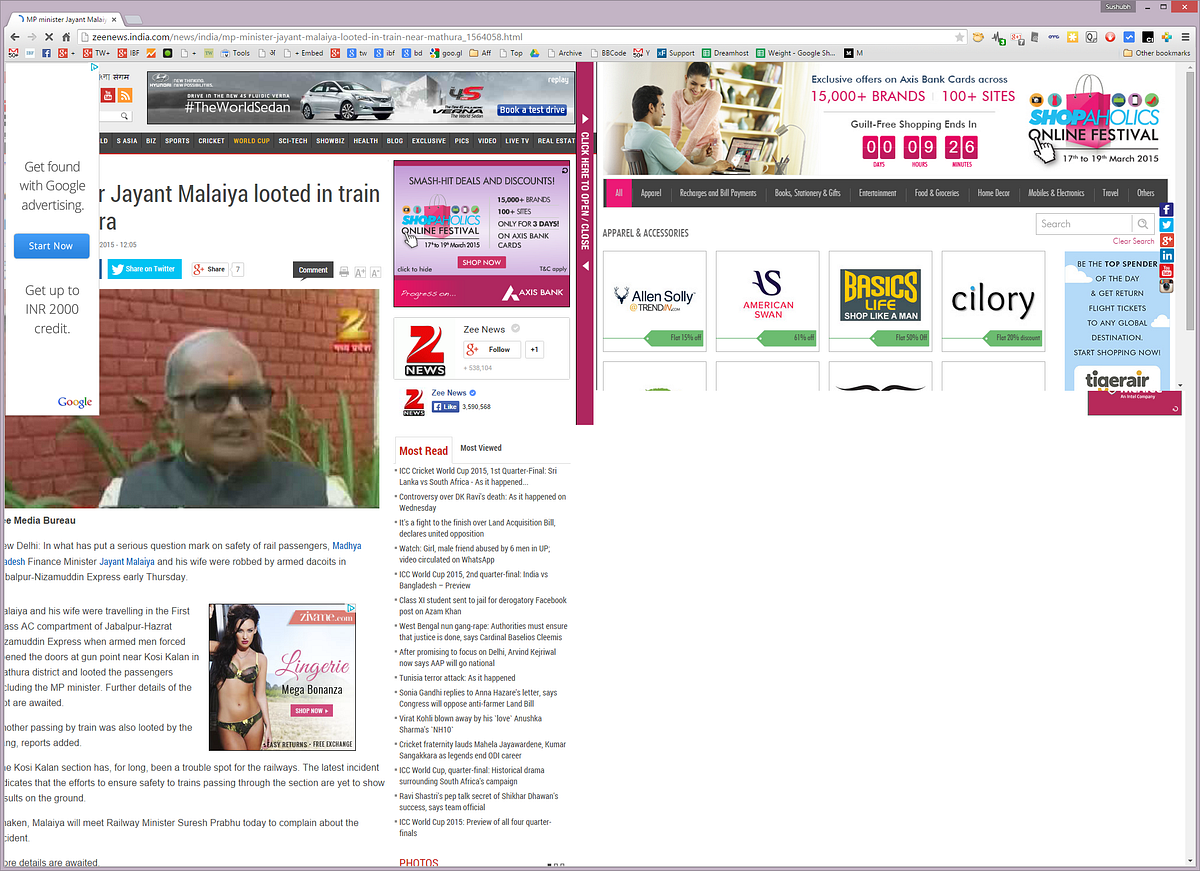Share the article on Twitter
1200x871 pixels.
[144, 269]
